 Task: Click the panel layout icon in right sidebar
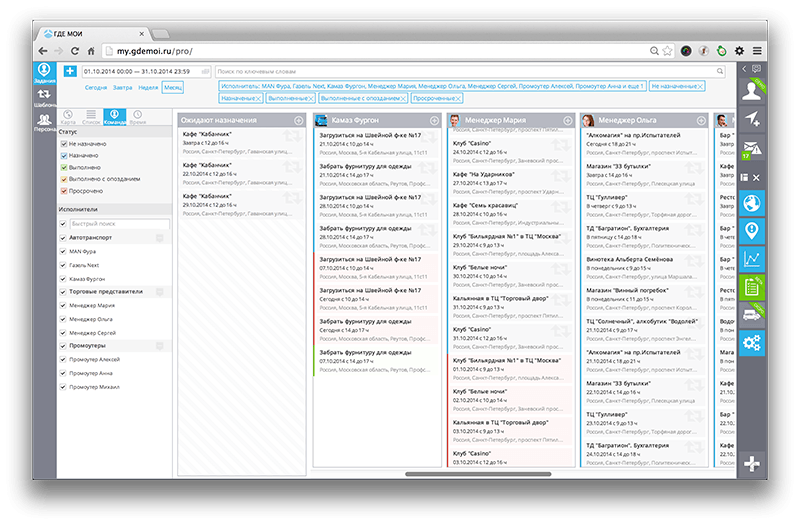744,178
